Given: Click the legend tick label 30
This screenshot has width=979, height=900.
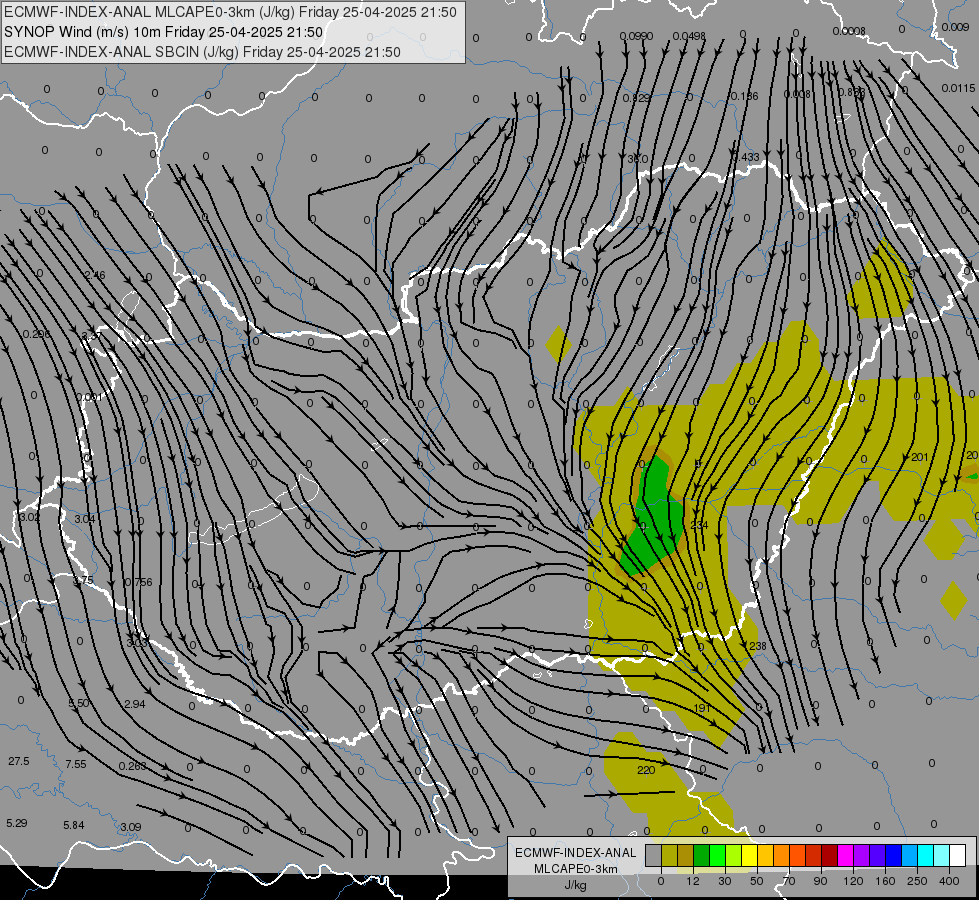Looking at the screenshot, I should pos(725,881).
